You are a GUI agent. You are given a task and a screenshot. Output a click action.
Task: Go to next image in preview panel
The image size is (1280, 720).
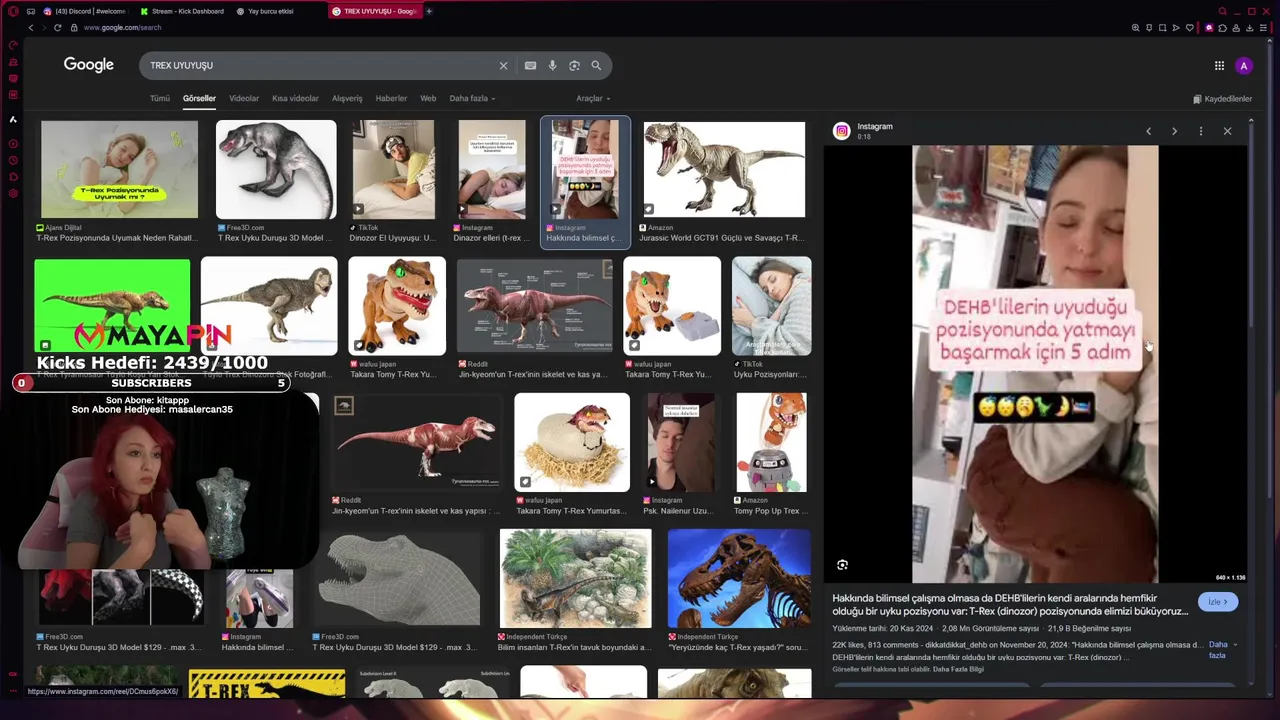[1174, 131]
